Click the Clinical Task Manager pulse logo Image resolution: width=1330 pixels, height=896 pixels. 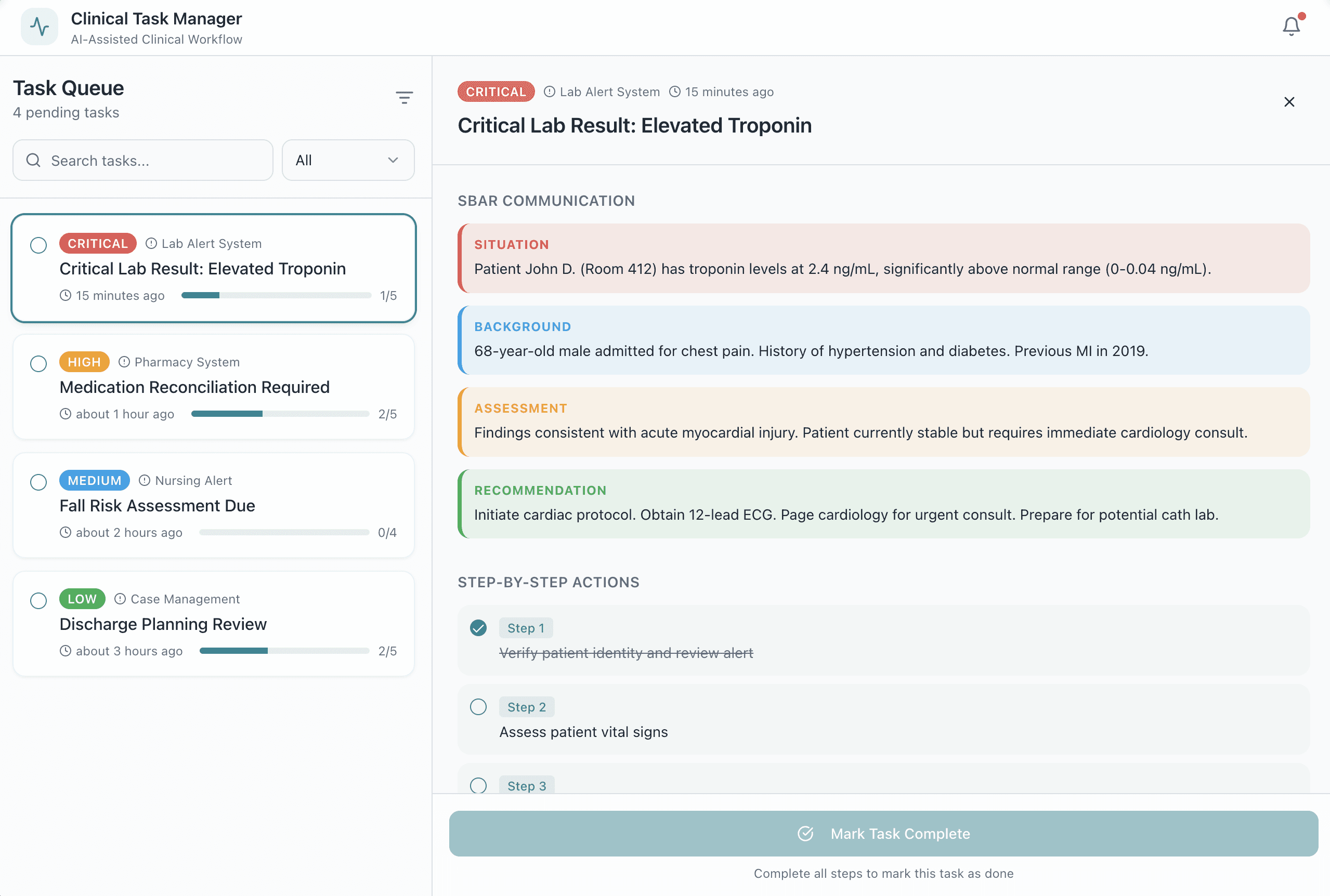(40, 27)
